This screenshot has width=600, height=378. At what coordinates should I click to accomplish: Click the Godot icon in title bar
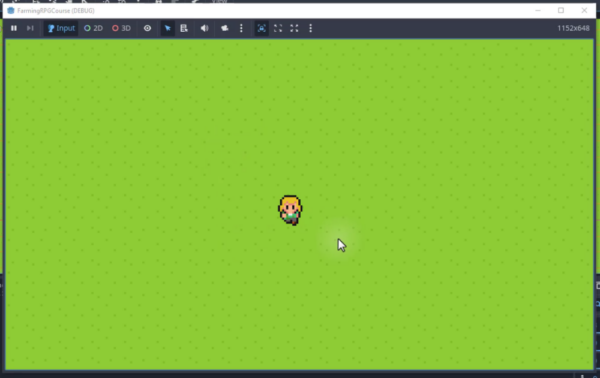click(x=11, y=11)
